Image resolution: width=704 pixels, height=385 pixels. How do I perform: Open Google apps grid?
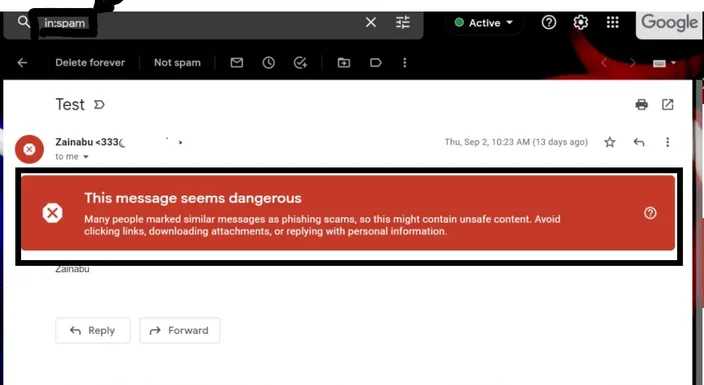pyautogui.click(x=612, y=22)
